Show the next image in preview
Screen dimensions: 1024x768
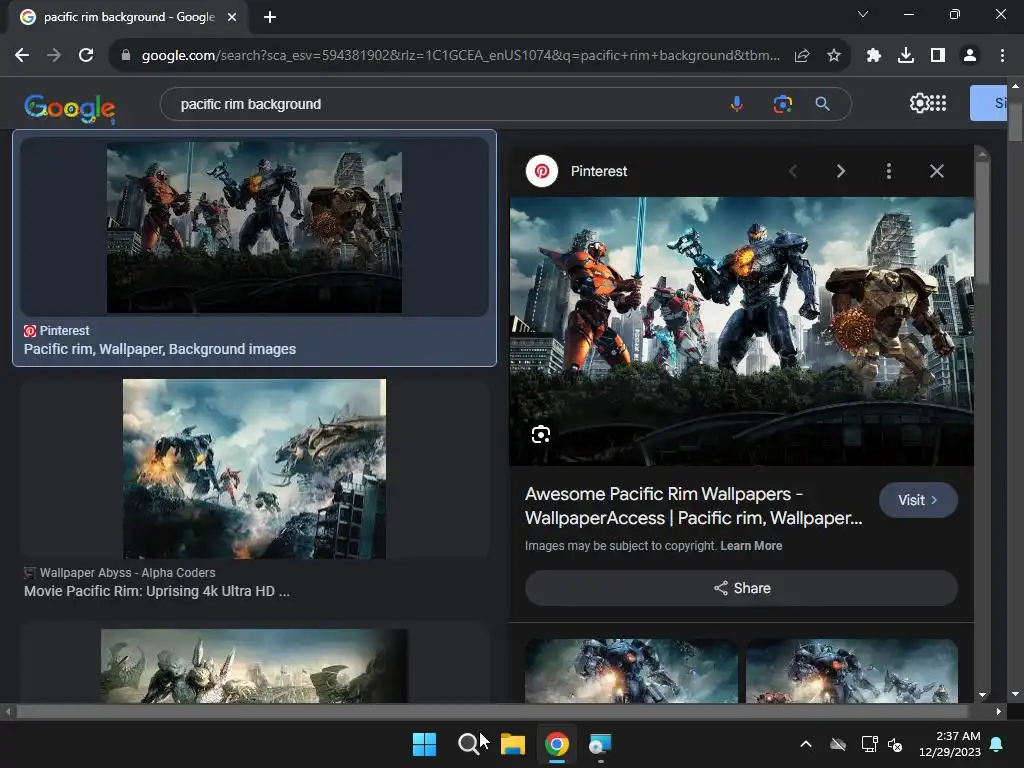pyautogui.click(x=840, y=171)
